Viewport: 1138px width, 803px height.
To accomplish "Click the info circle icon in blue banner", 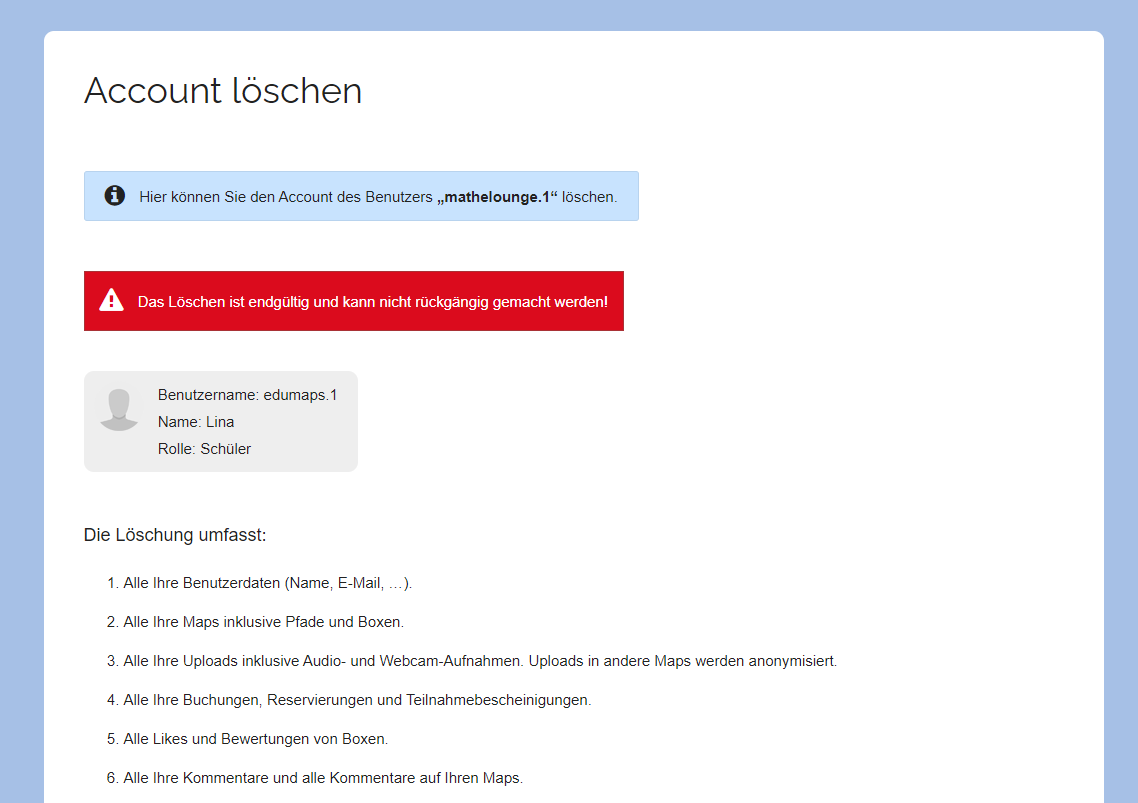I will click(115, 196).
